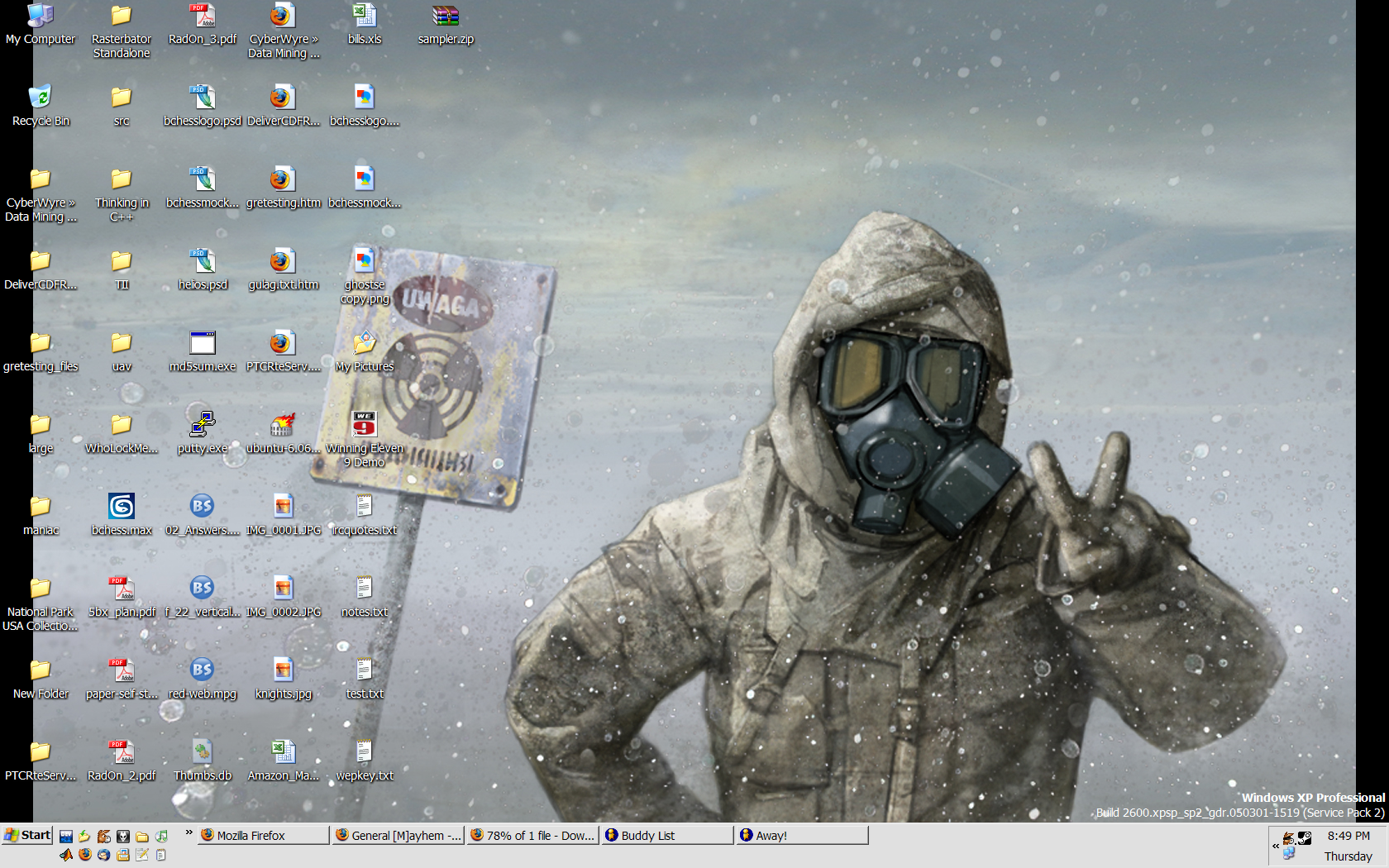Click the network connection tray icon
The height and width of the screenshot is (868, 1389).
[1289, 853]
